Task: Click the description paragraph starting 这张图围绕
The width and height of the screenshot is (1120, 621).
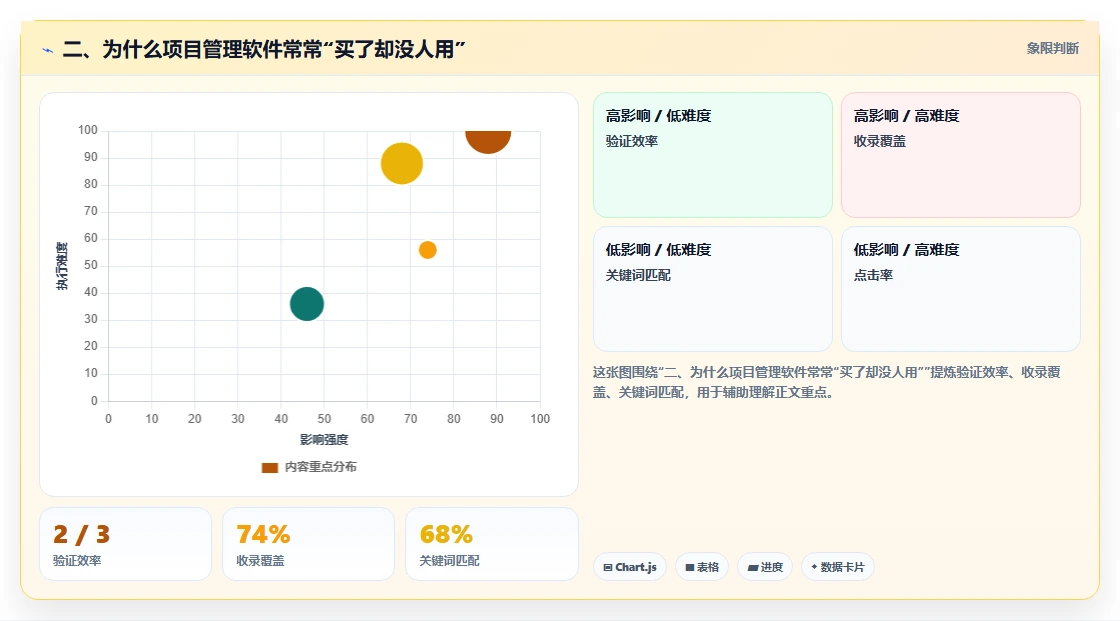Action: click(826, 382)
